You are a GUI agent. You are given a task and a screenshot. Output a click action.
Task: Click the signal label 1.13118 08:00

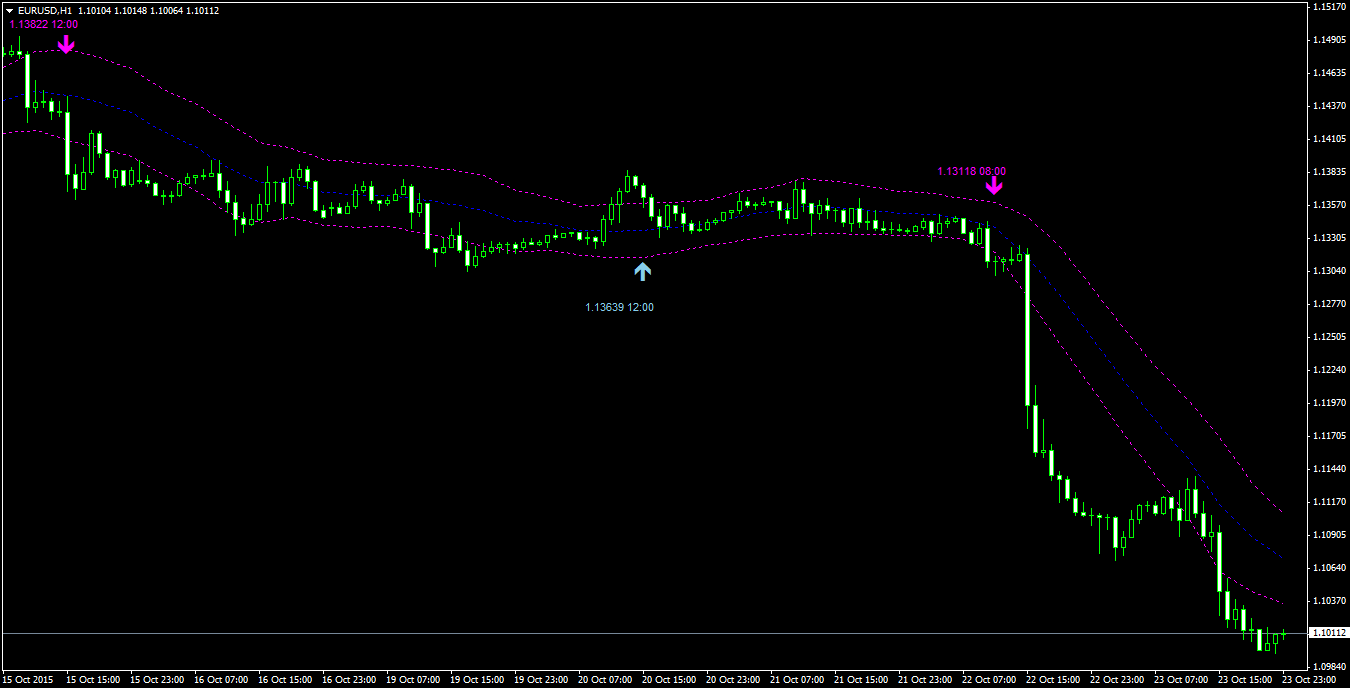click(x=972, y=171)
